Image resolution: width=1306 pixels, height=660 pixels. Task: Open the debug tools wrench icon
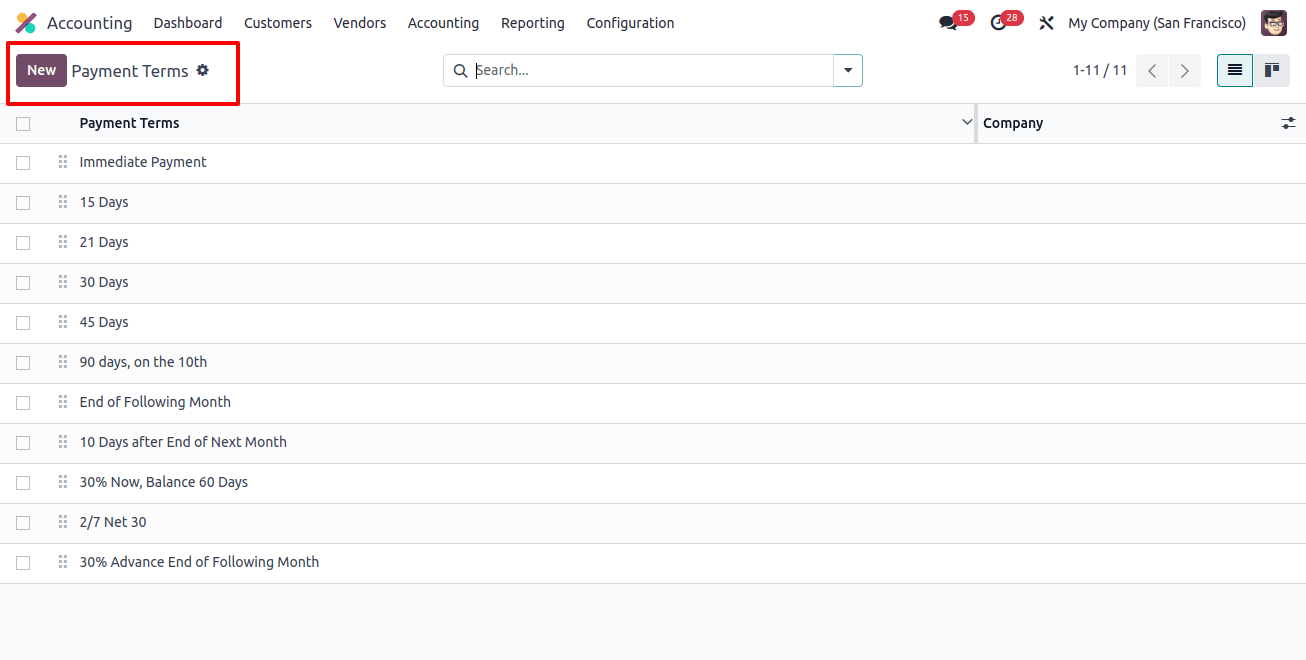[1046, 23]
